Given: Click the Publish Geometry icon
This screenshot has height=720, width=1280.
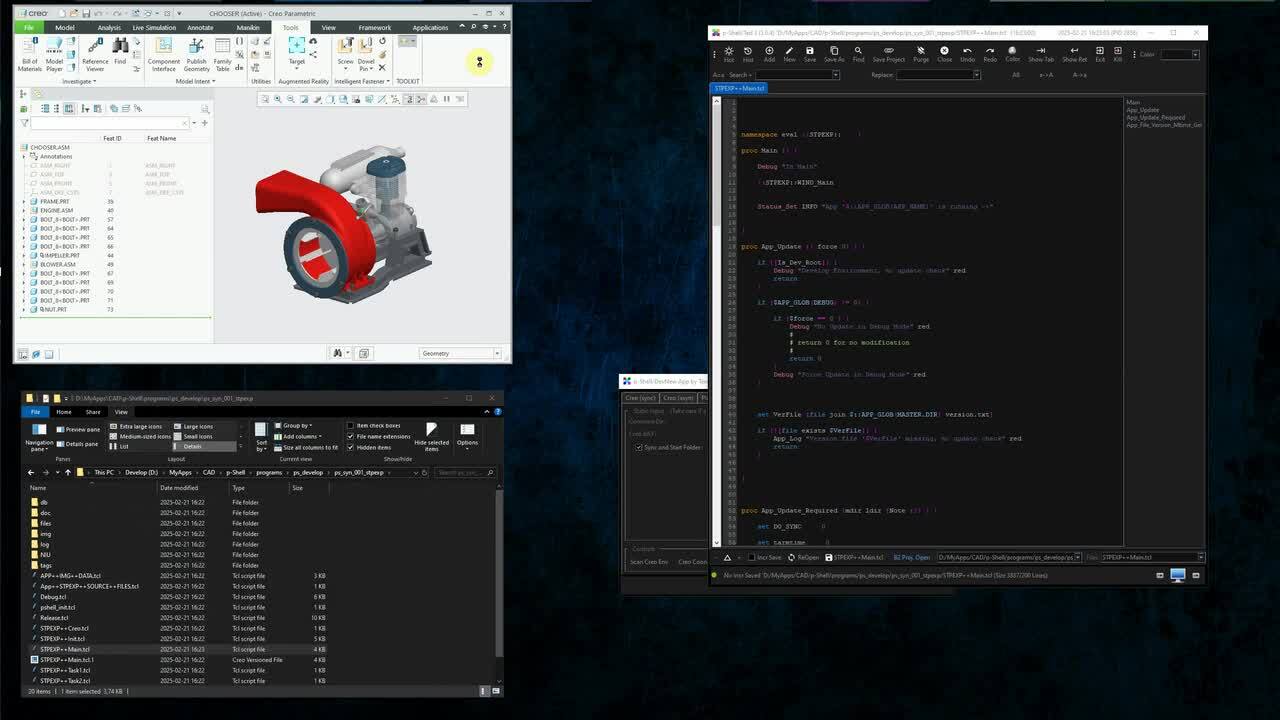Looking at the screenshot, I should 196,54.
